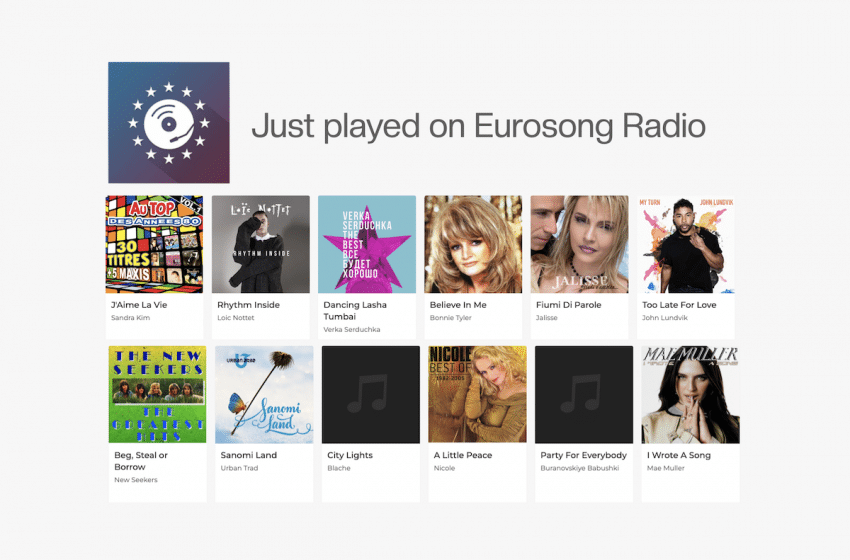Select John Lundvik's My Turn cover
This screenshot has width=850, height=560.
(x=686, y=244)
